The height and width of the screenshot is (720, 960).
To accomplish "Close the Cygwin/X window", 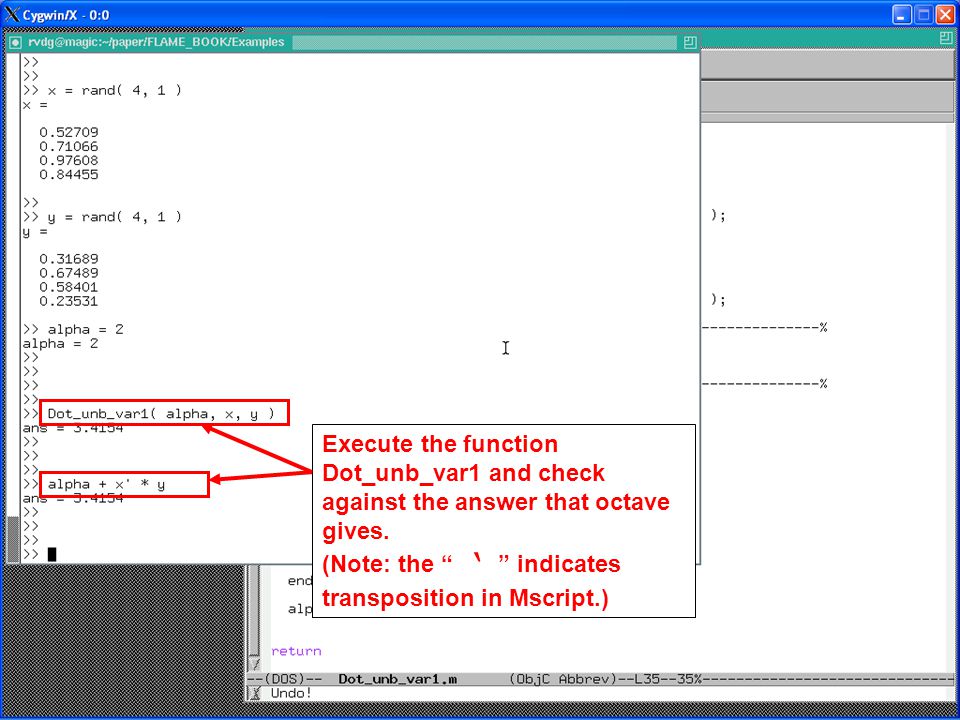I will tap(945, 15).
